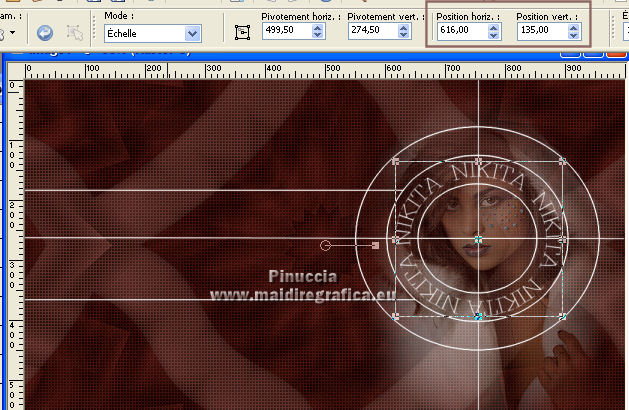
Task: Click the top-left selection handle
Action: (396, 162)
